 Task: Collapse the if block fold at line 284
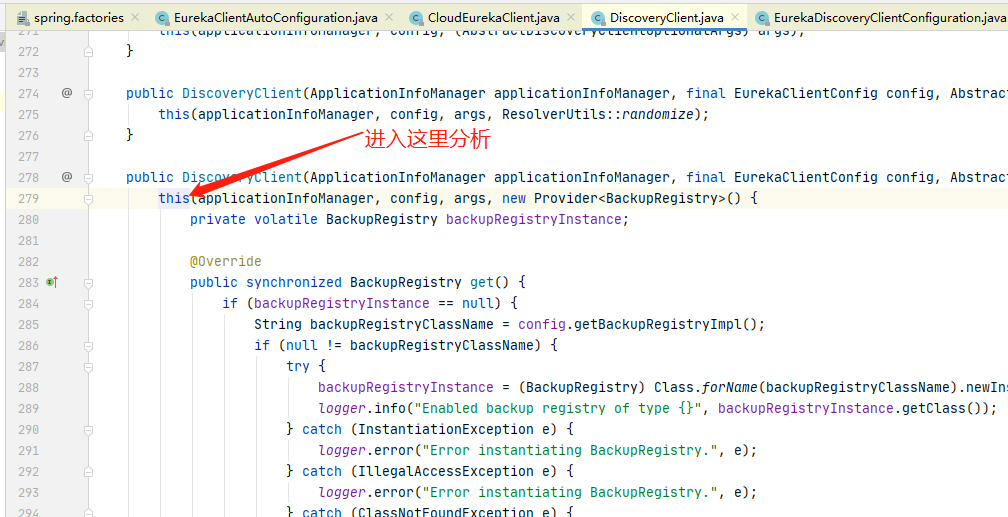point(89,304)
